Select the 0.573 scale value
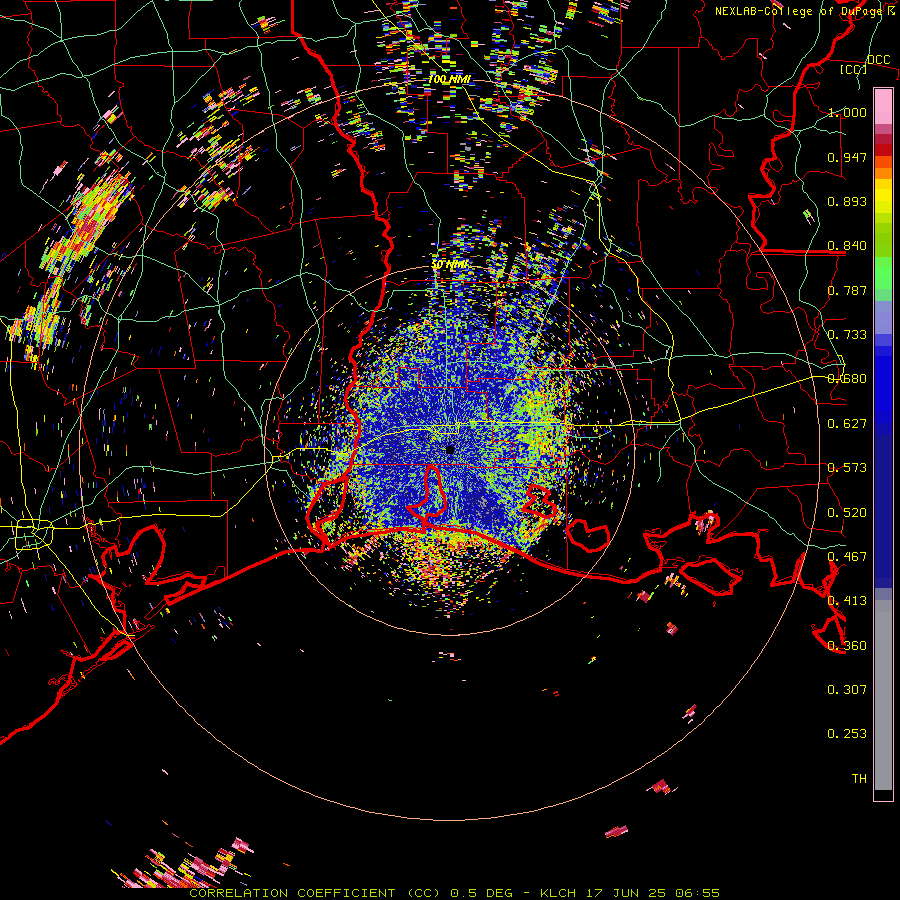 [847, 468]
